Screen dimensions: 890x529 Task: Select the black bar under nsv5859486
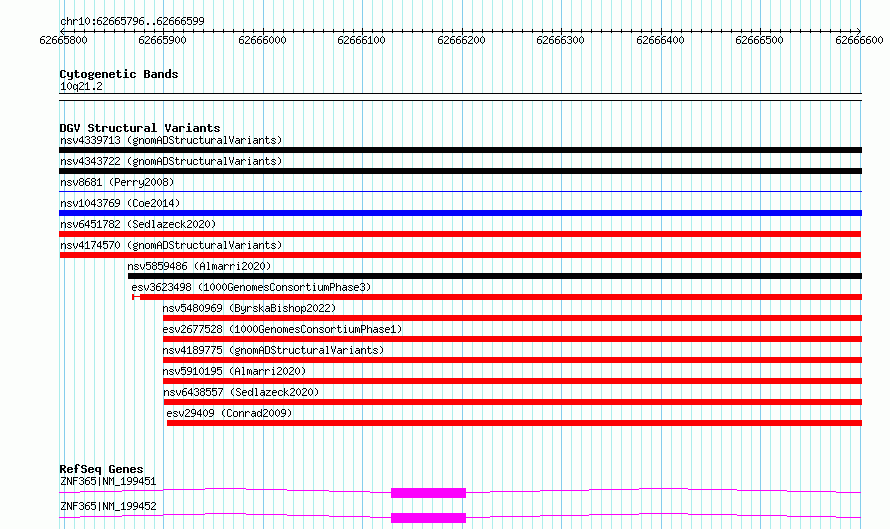495,276
